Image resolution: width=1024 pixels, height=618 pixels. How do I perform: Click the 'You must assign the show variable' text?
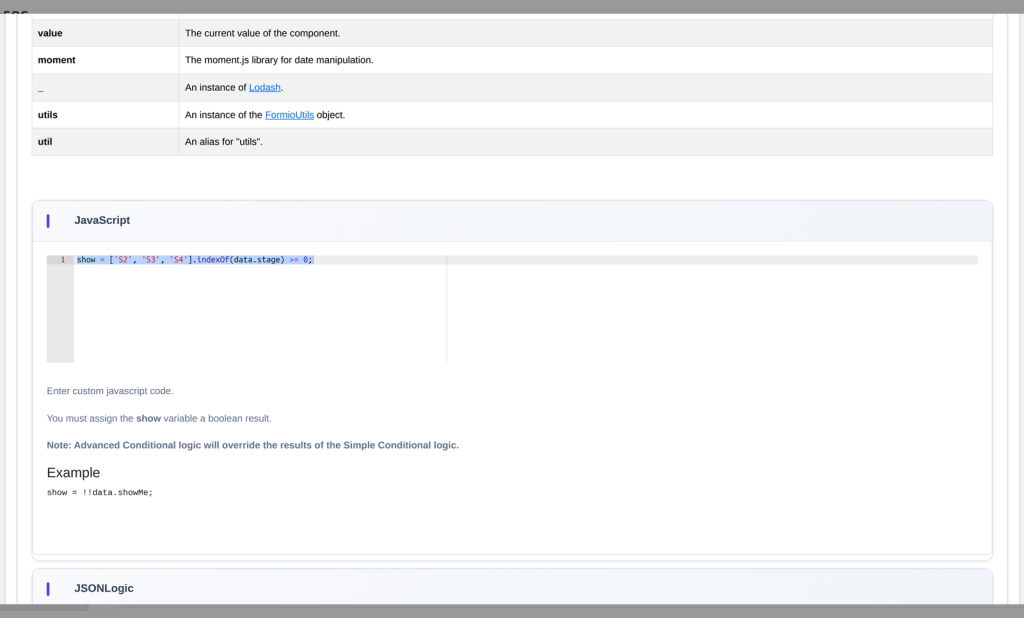(x=159, y=419)
